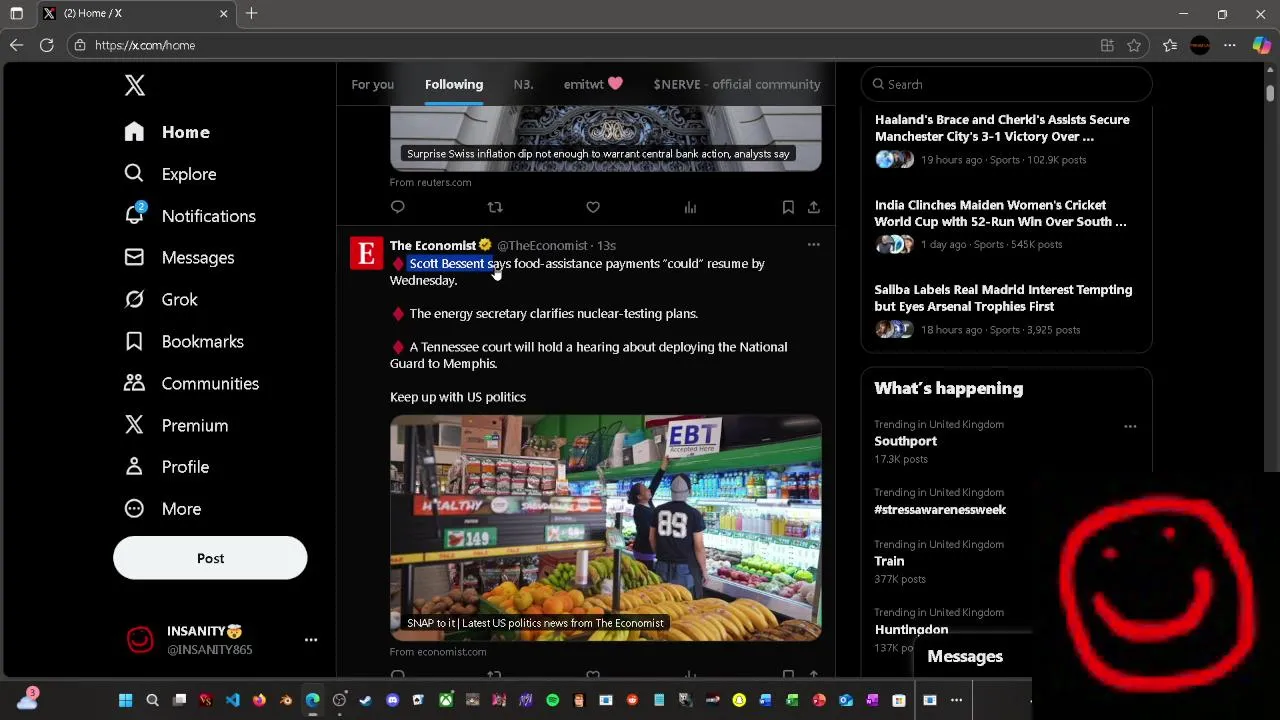
Task: Open Haaland's Brace Manchester City story
Action: [1006, 139]
